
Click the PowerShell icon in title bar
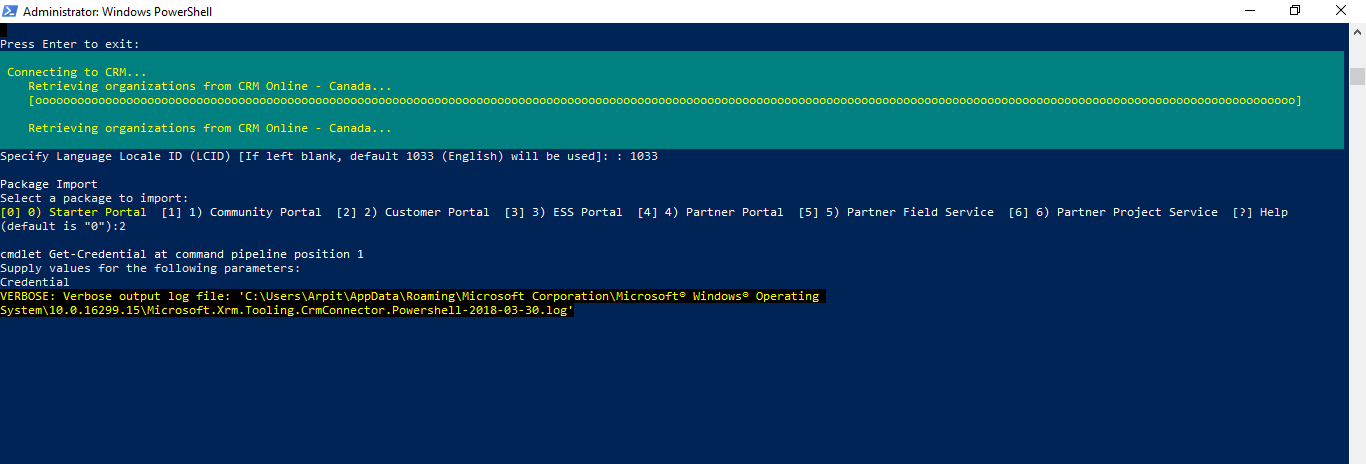(x=10, y=11)
